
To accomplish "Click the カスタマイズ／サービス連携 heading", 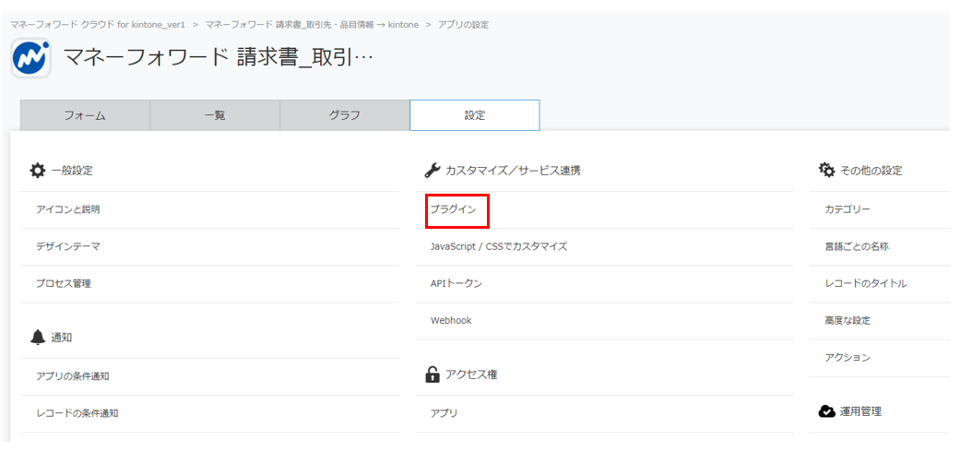I will pyautogui.click(x=513, y=171).
